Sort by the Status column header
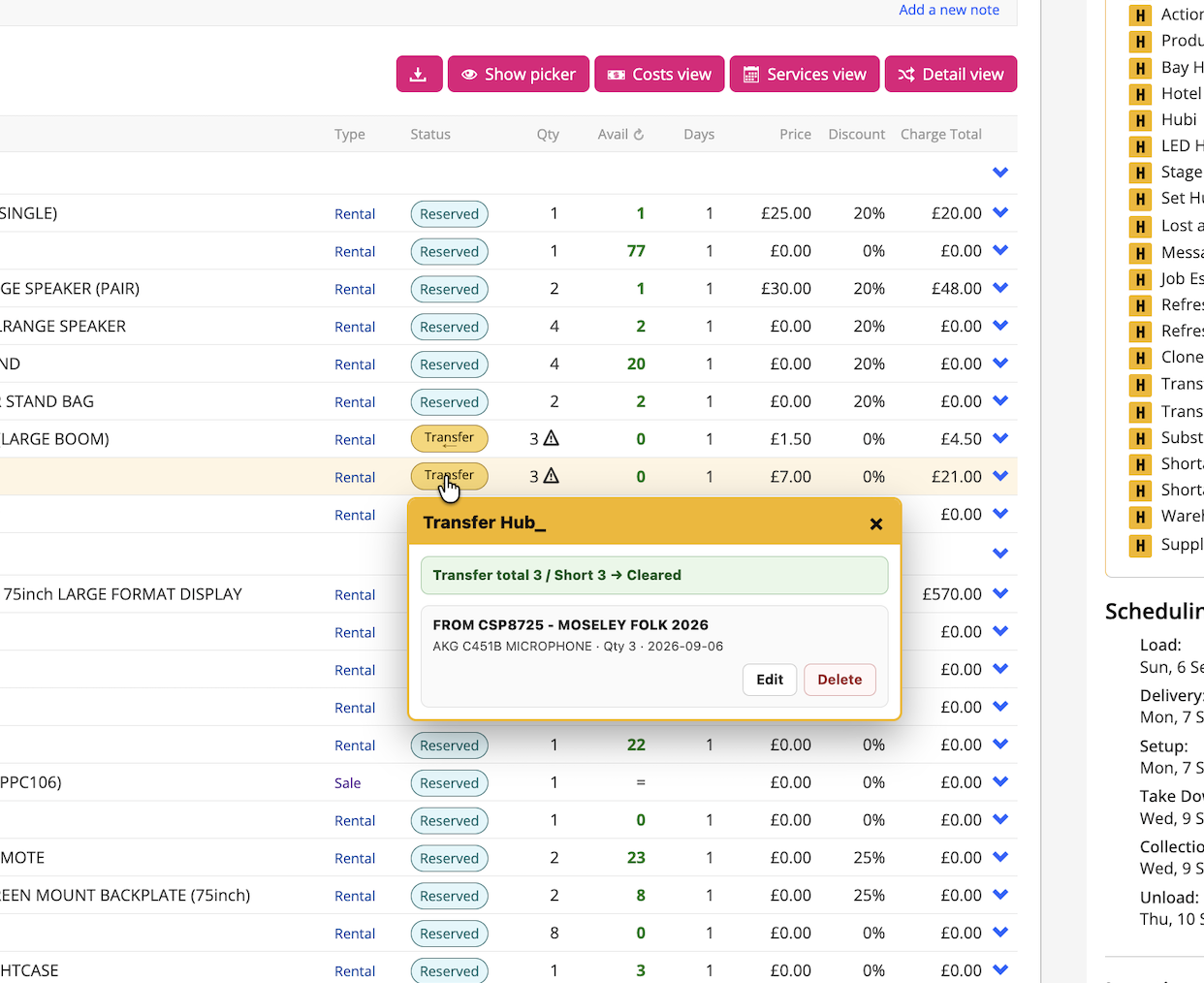Screen dimensions: 1204x983 click(430, 135)
